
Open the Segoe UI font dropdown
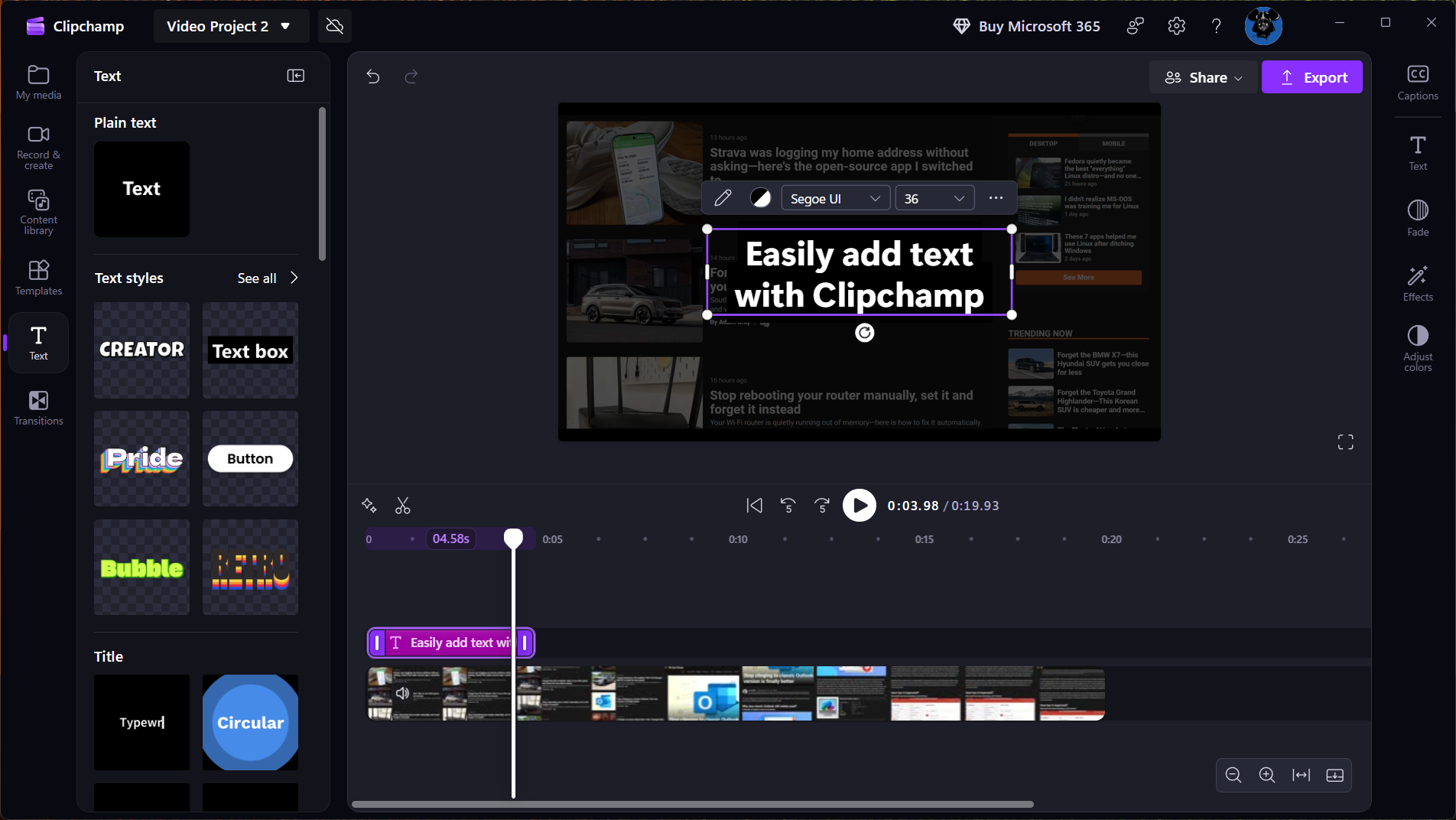tap(835, 198)
